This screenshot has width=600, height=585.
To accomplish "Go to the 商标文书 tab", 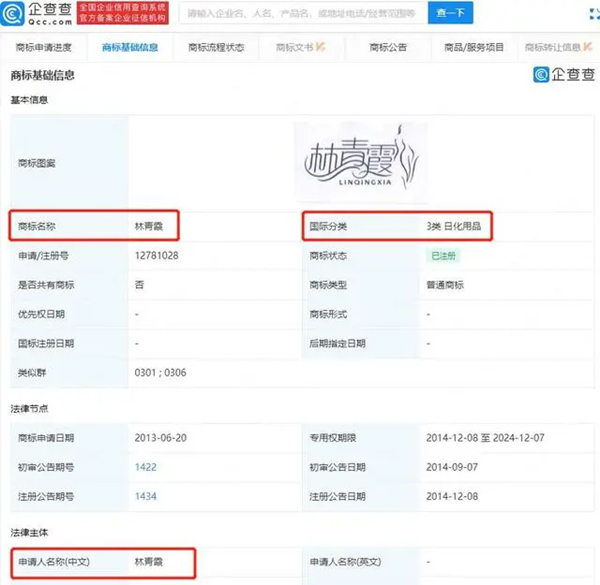I will (294, 48).
